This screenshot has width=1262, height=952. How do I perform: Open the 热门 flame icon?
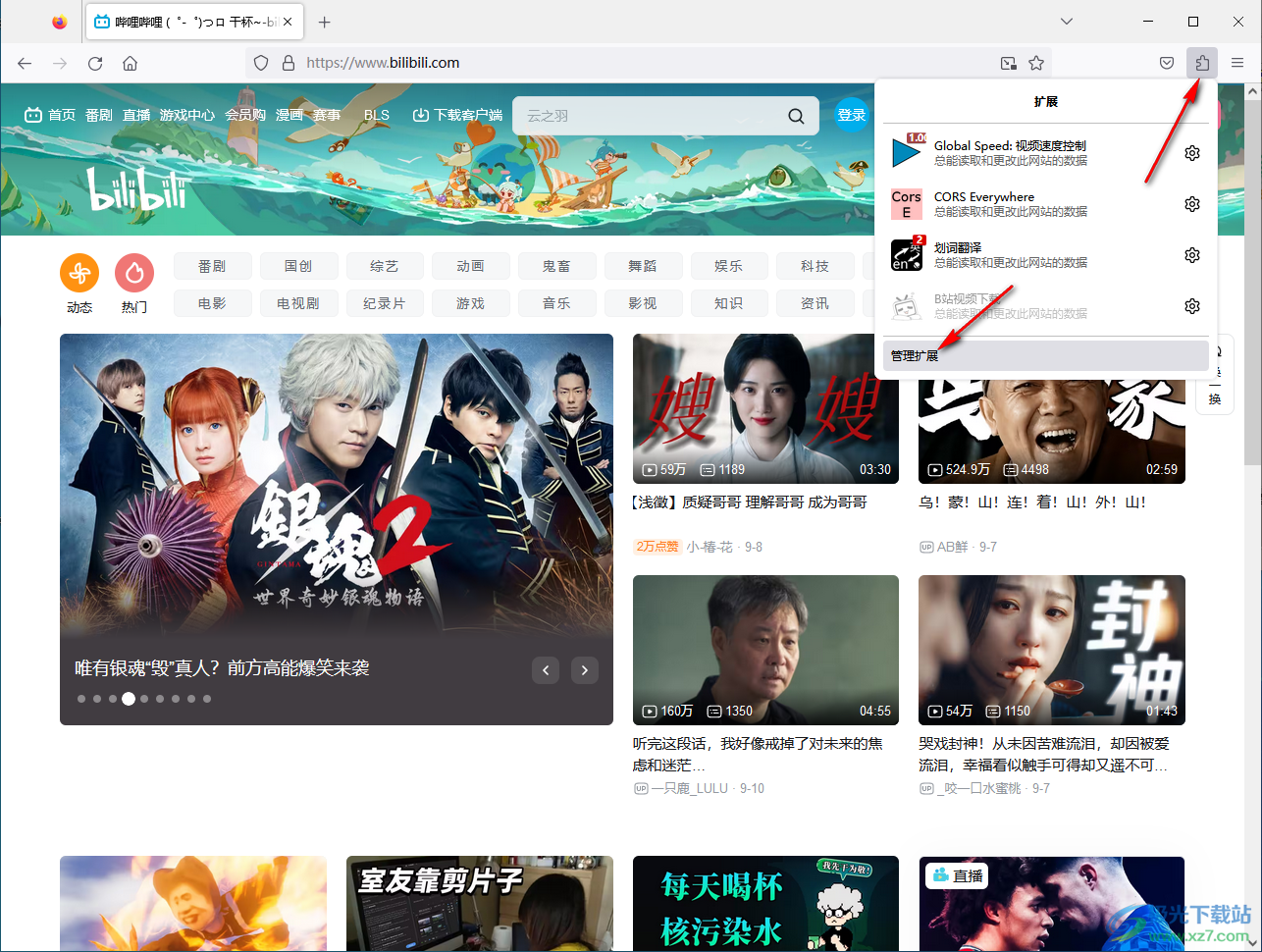tap(134, 273)
